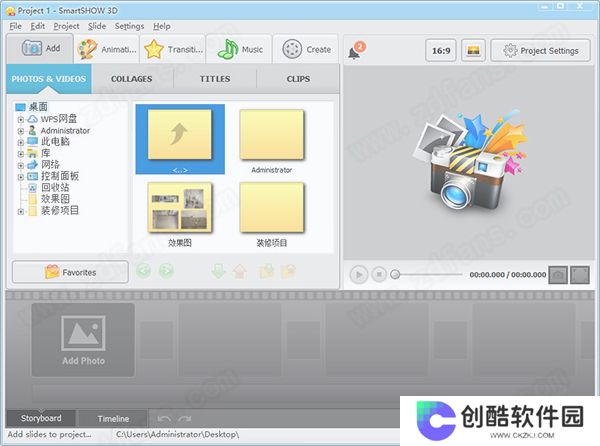Click the 00:00.000 time display
600x446 pixels.
507,275
